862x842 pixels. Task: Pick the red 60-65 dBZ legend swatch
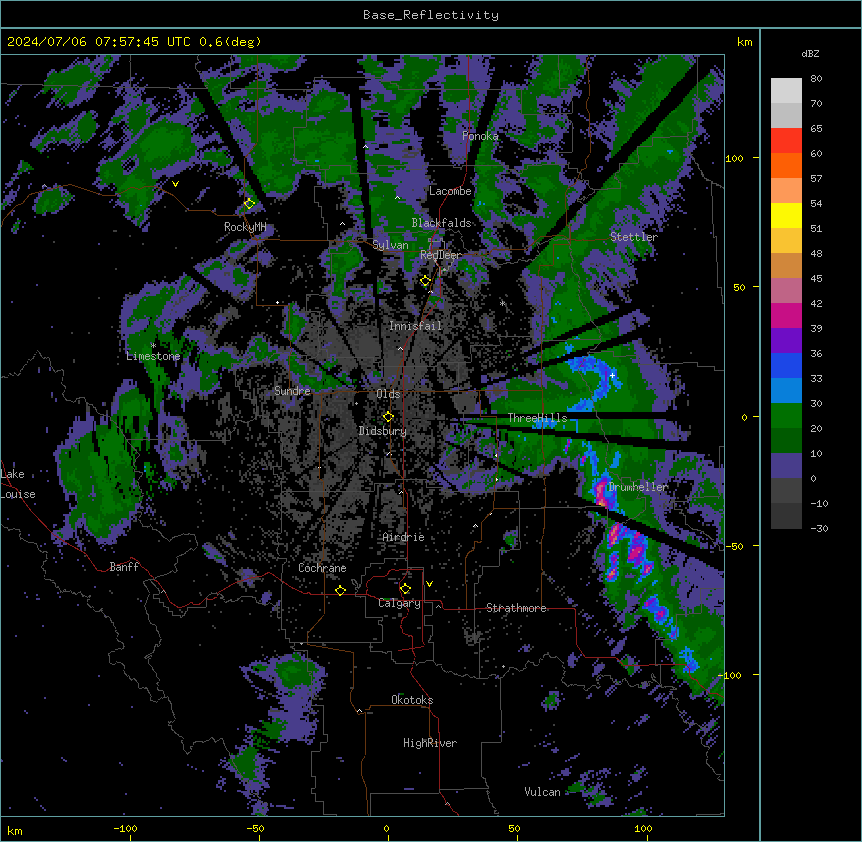tap(786, 141)
